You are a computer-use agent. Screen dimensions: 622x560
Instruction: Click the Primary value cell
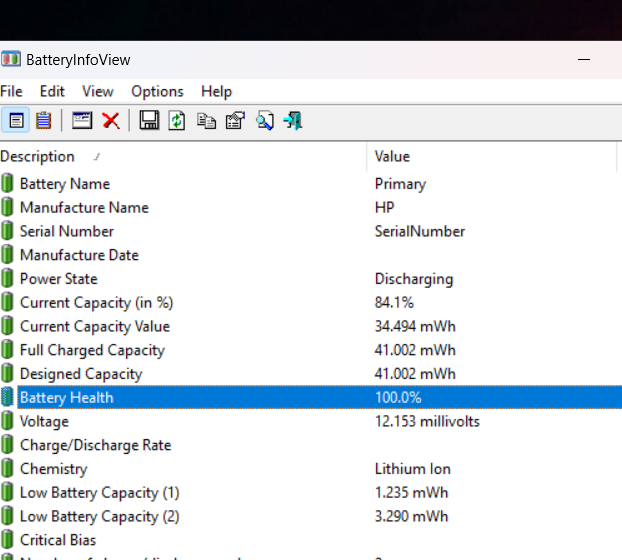(x=400, y=184)
